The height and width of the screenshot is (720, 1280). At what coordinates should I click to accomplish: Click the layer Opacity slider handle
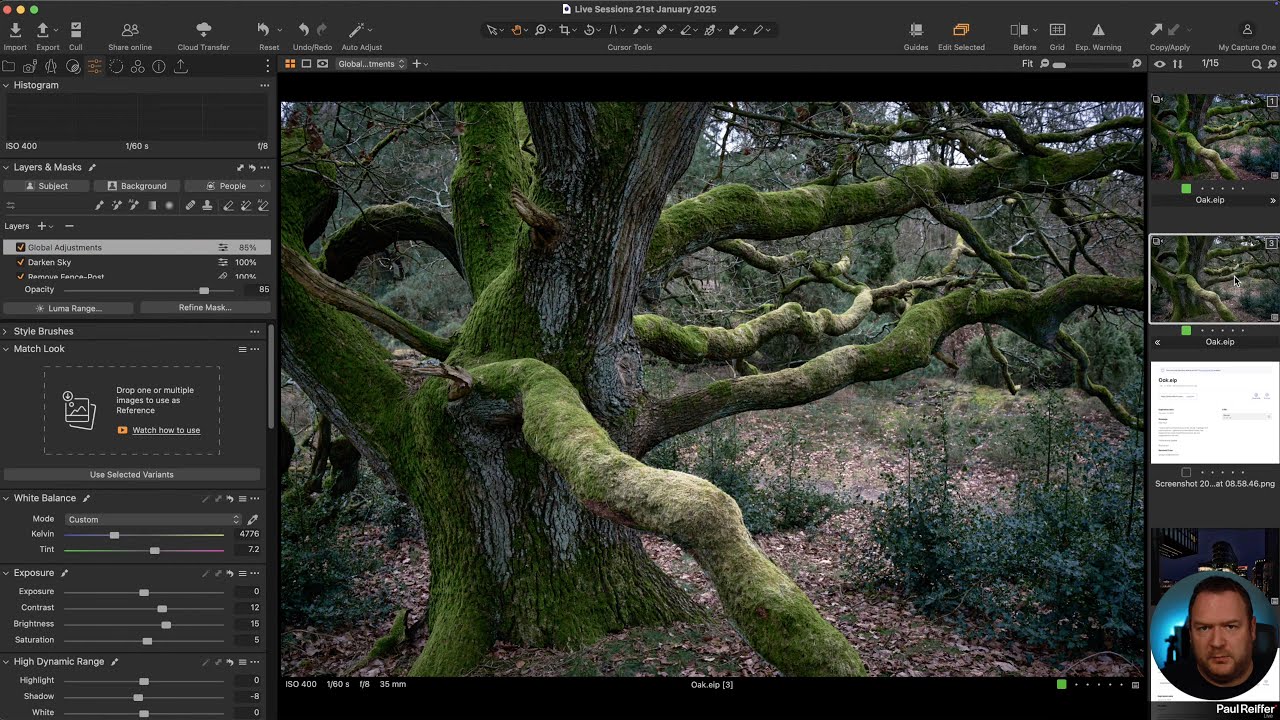tap(204, 290)
